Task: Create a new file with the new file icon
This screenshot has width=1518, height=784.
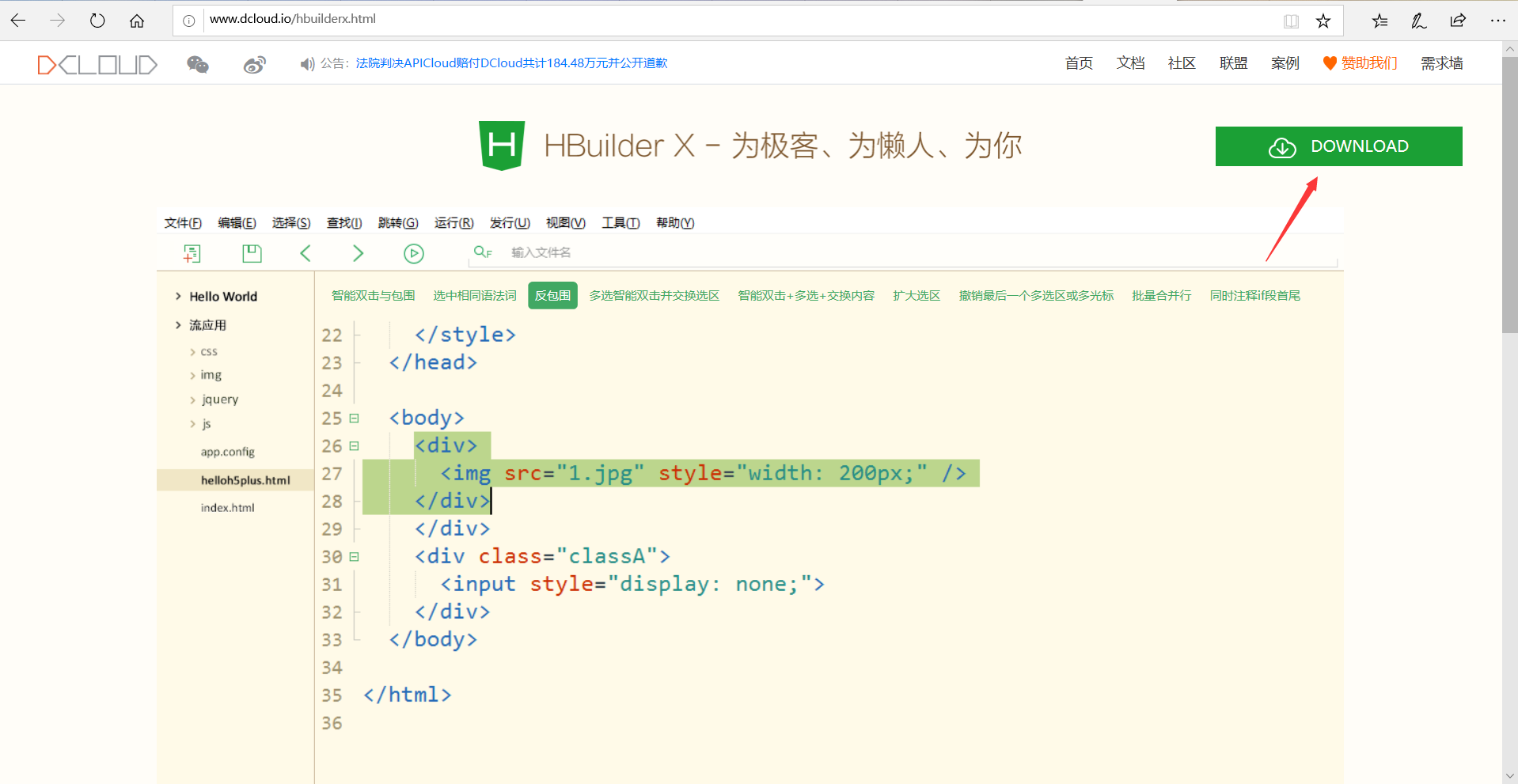Action: 192,253
